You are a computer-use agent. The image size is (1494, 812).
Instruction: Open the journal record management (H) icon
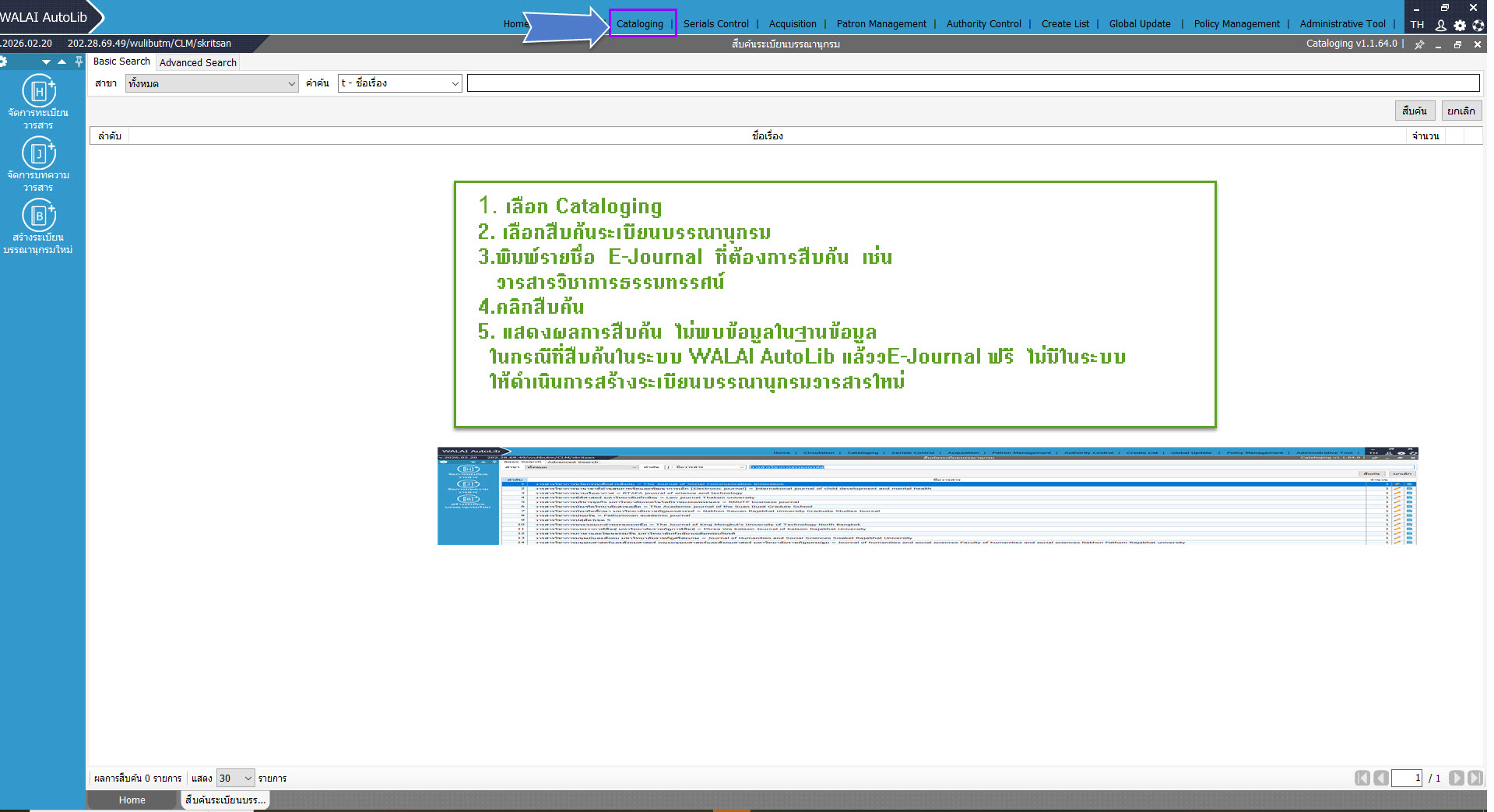[x=38, y=92]
